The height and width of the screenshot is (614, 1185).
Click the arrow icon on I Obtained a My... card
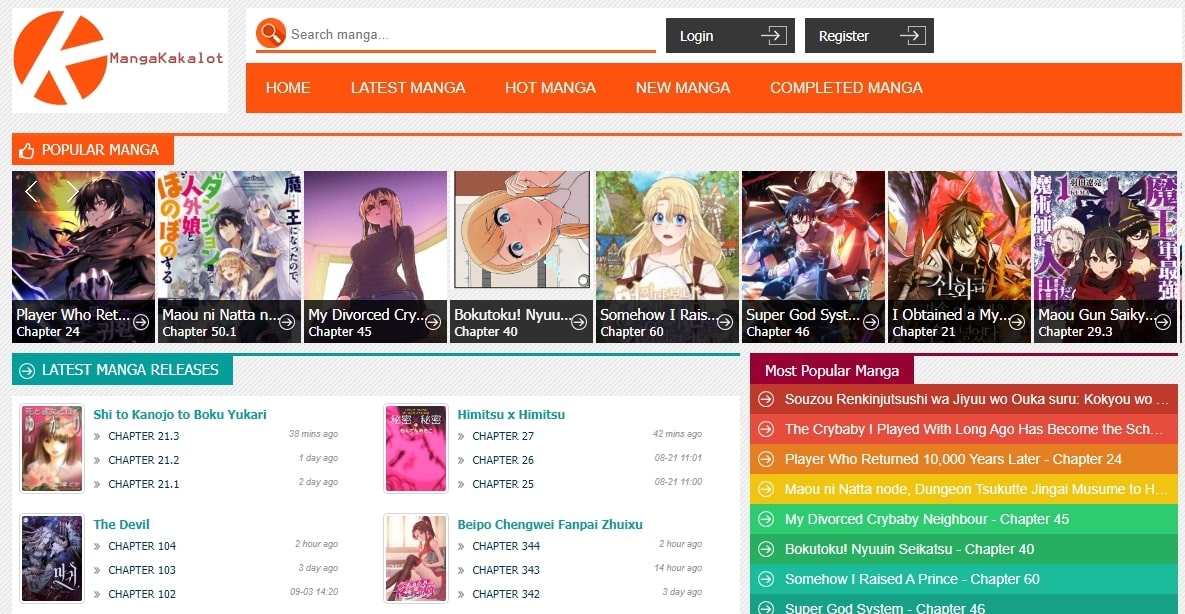click(x=1016, y=322)
